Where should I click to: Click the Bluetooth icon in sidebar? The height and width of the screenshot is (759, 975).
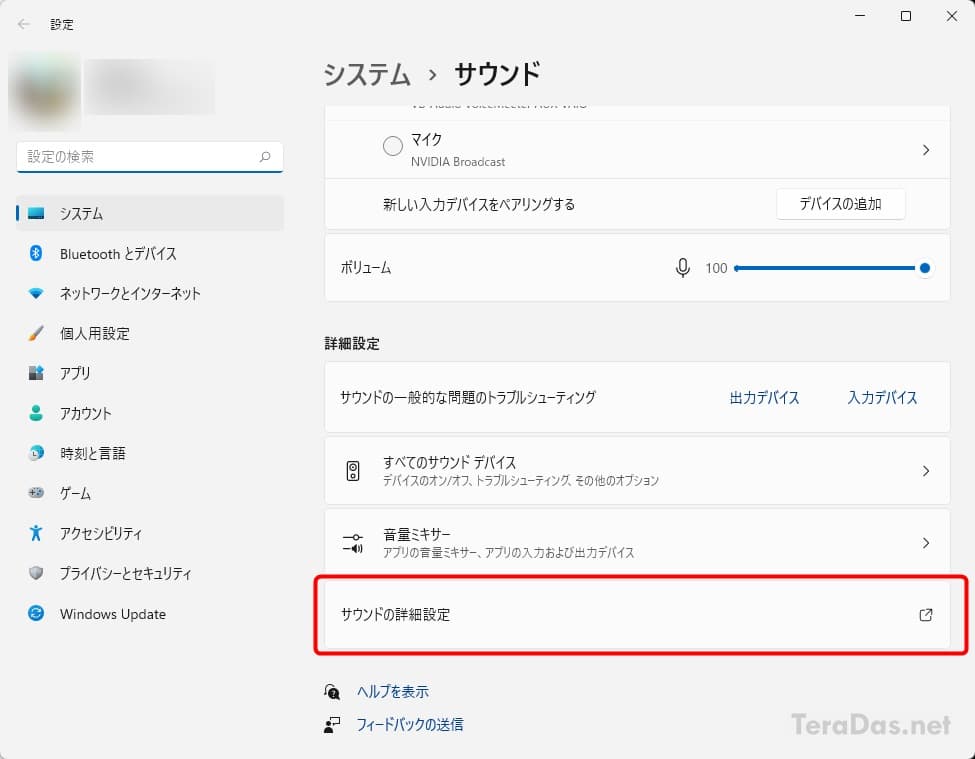[36, 253]
